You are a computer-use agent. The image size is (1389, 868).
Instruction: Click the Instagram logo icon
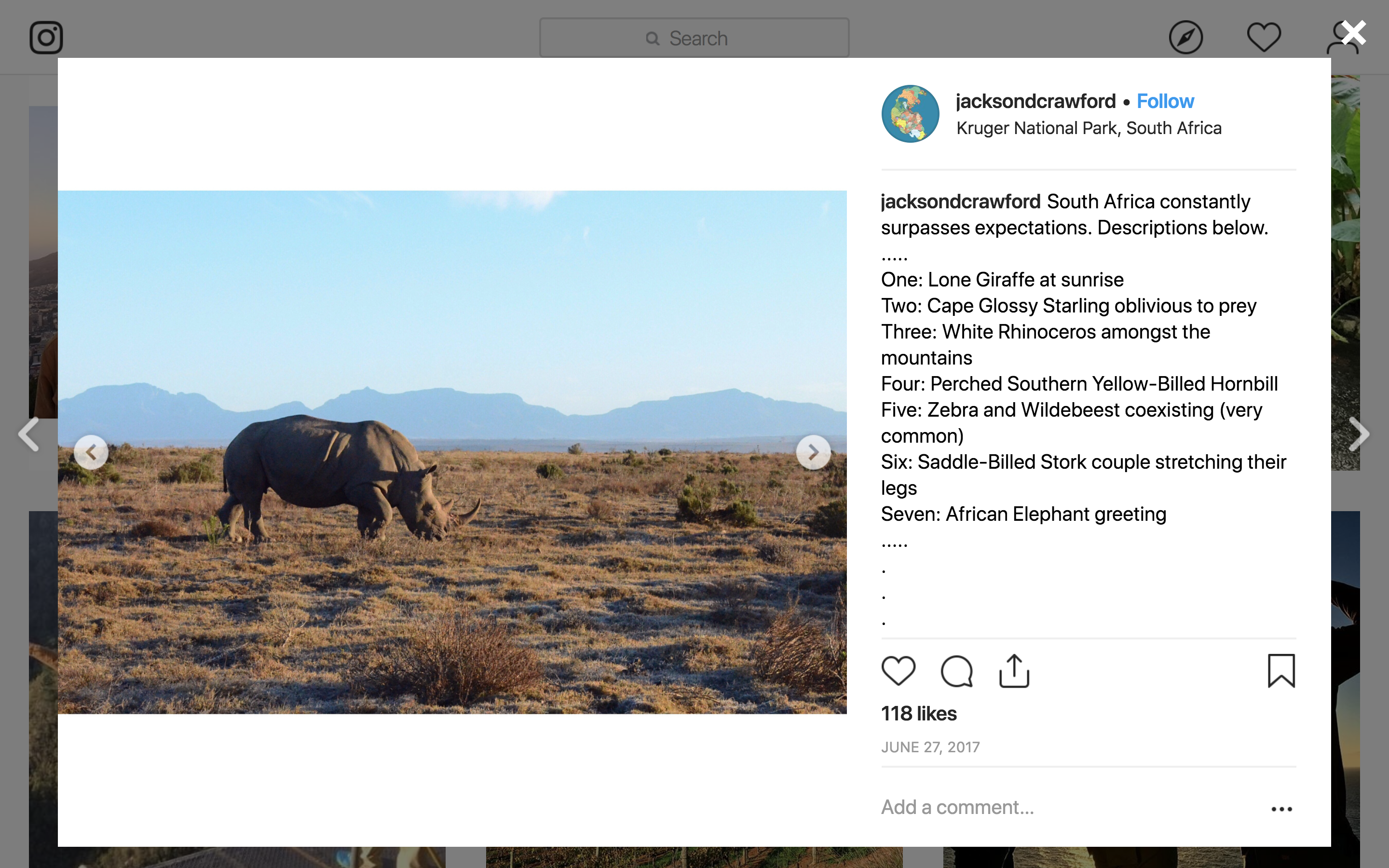46,38
